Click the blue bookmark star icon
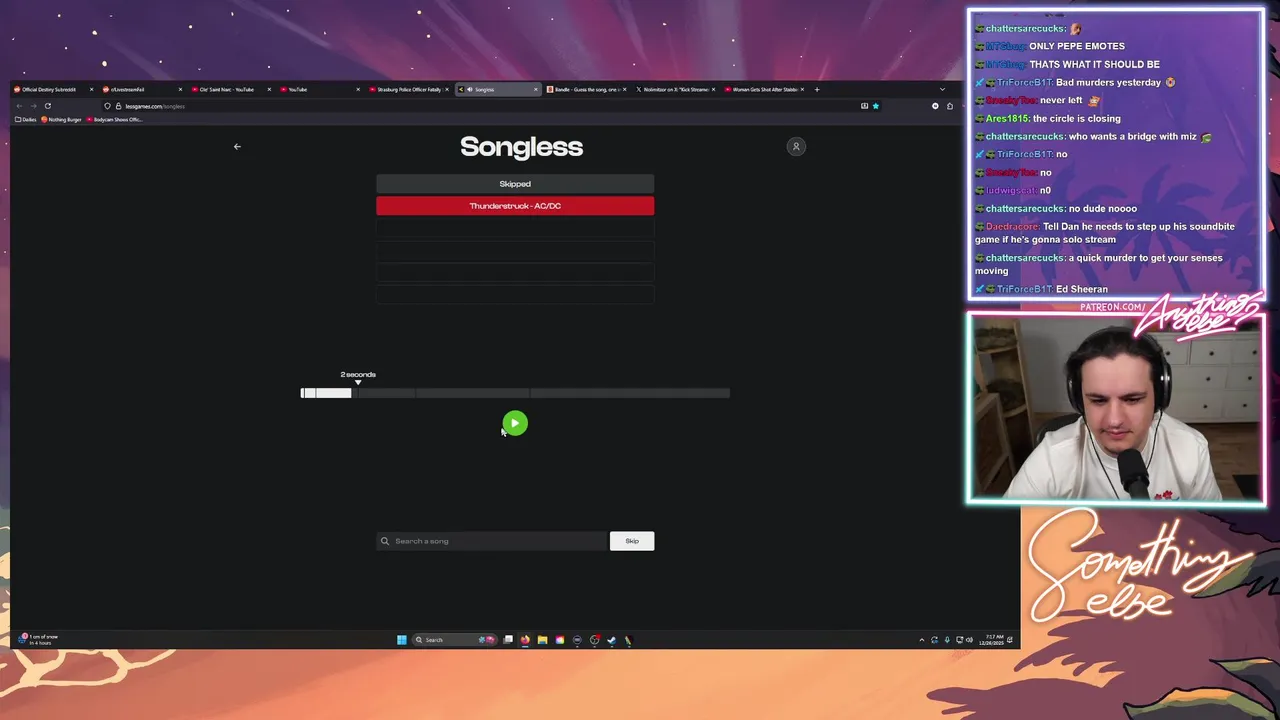Image resolution: width=1280 pixels, height=720 pixels. (x=875, y=106)
